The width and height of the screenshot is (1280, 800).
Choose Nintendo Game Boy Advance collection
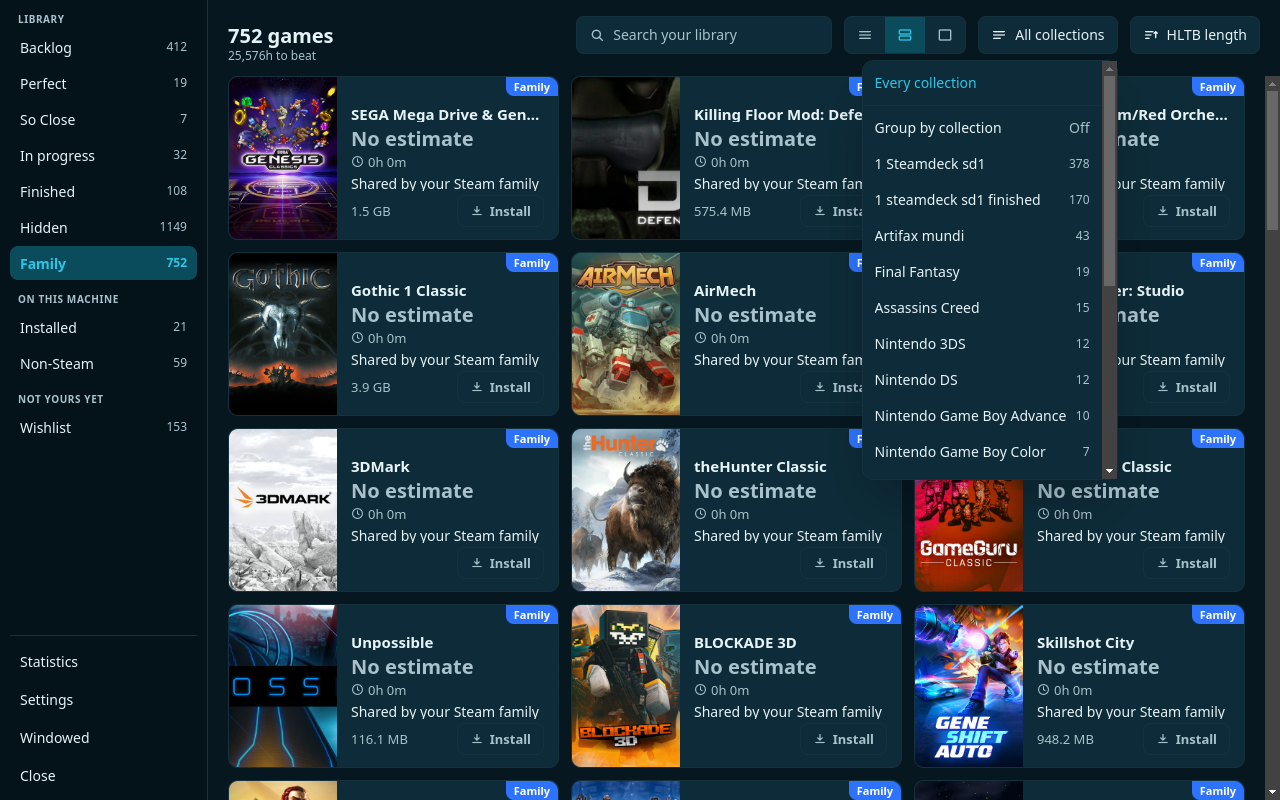[982, 416]
